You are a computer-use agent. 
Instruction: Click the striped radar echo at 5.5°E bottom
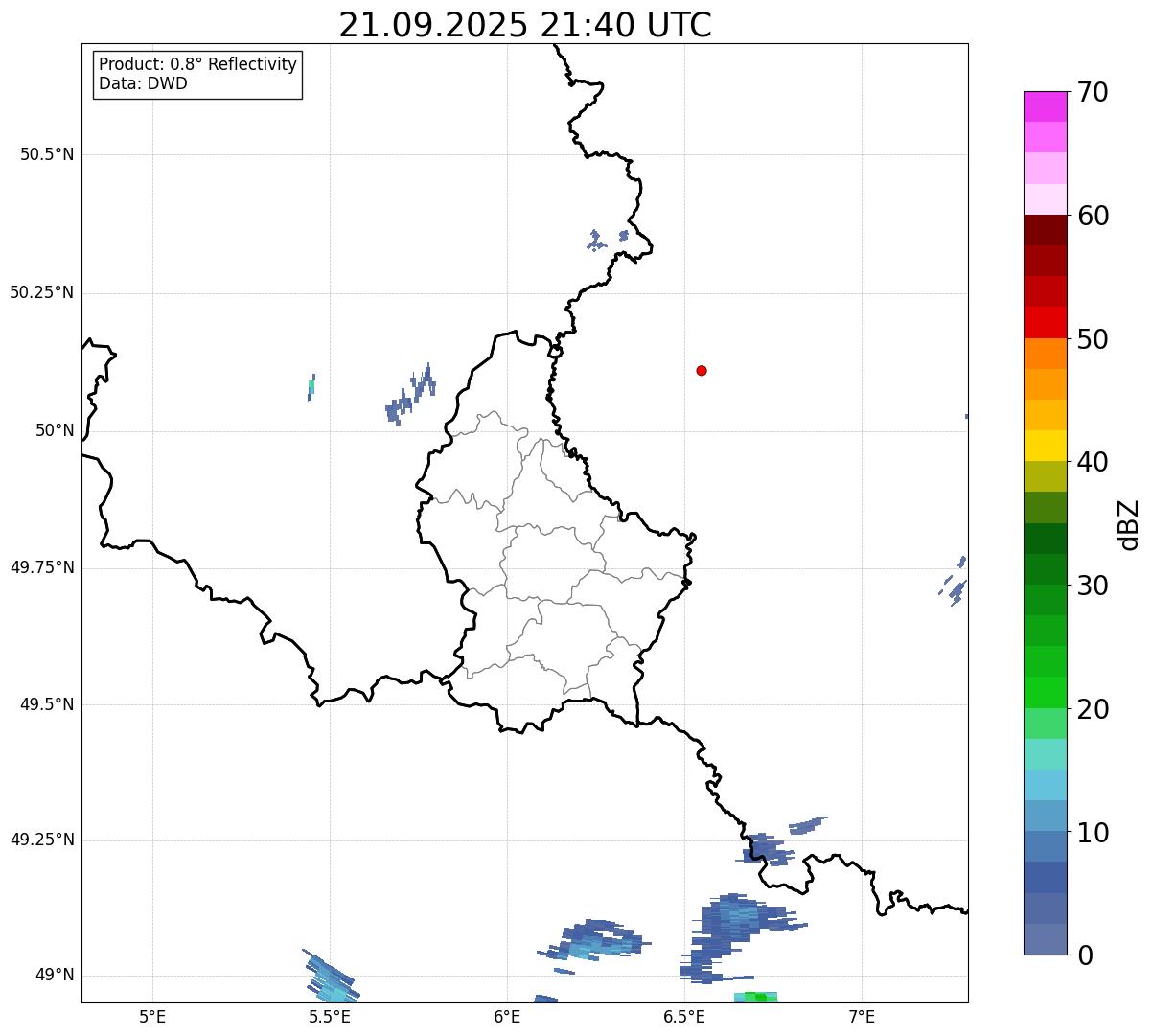point(331,977)
